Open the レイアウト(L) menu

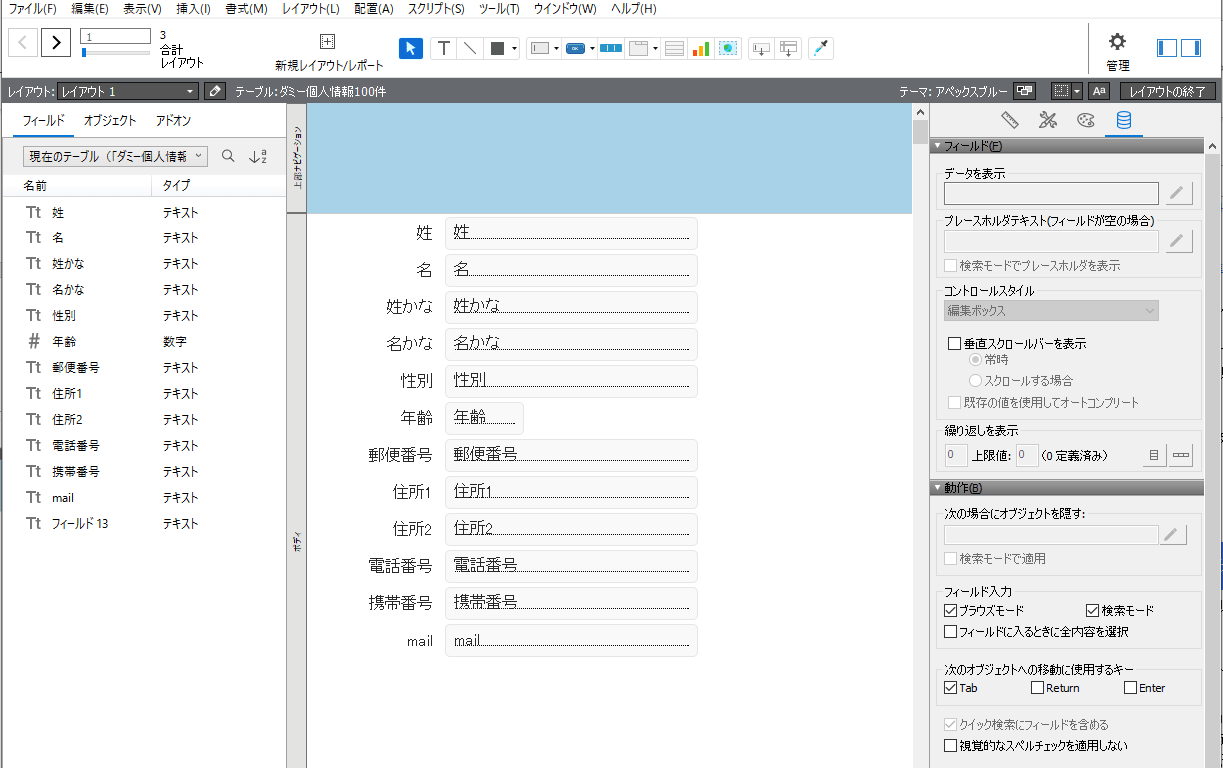[311, 8]
